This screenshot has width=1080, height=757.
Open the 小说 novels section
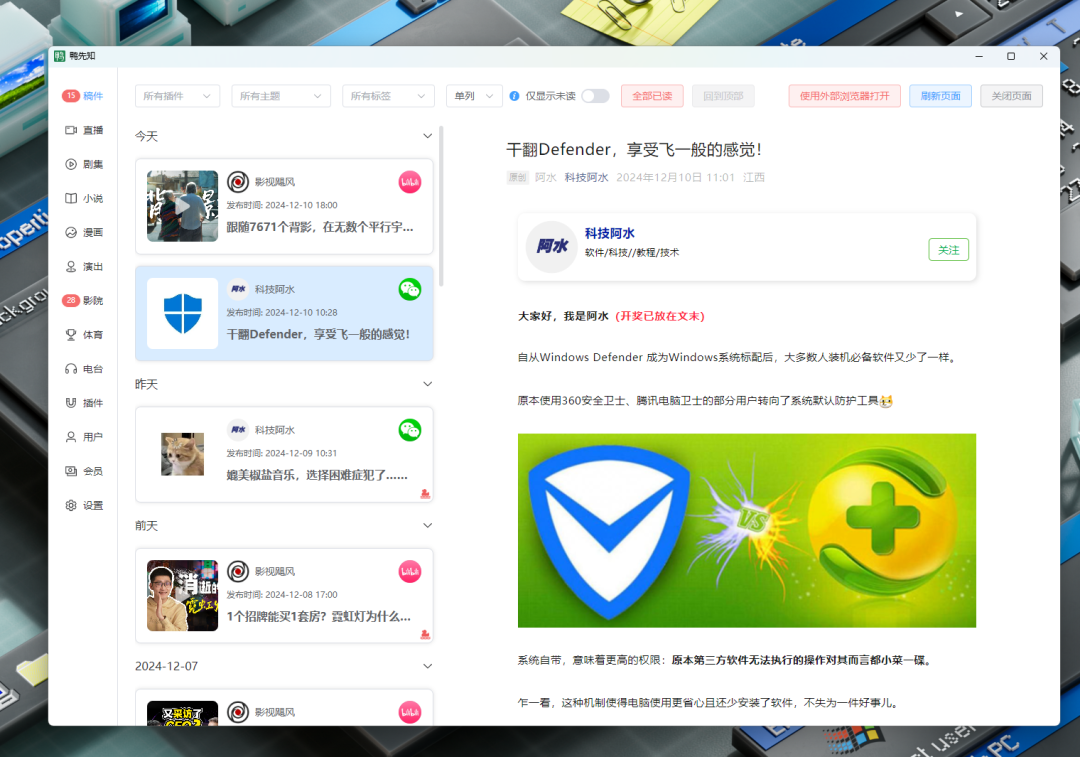coord(83,198)
